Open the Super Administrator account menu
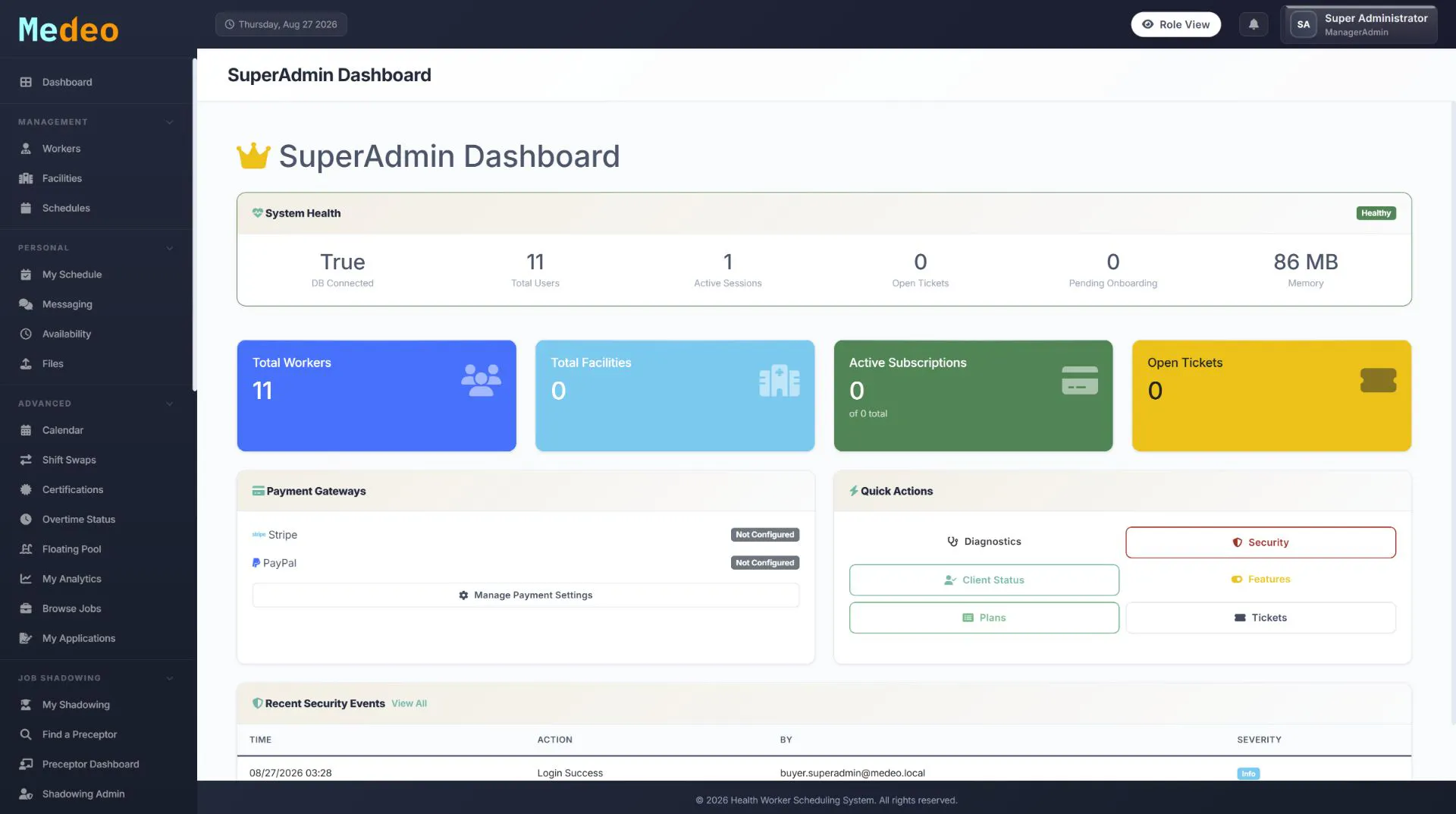This screenshot has width=1456, height=814. pyautogui.click(x=1359, y=24)
